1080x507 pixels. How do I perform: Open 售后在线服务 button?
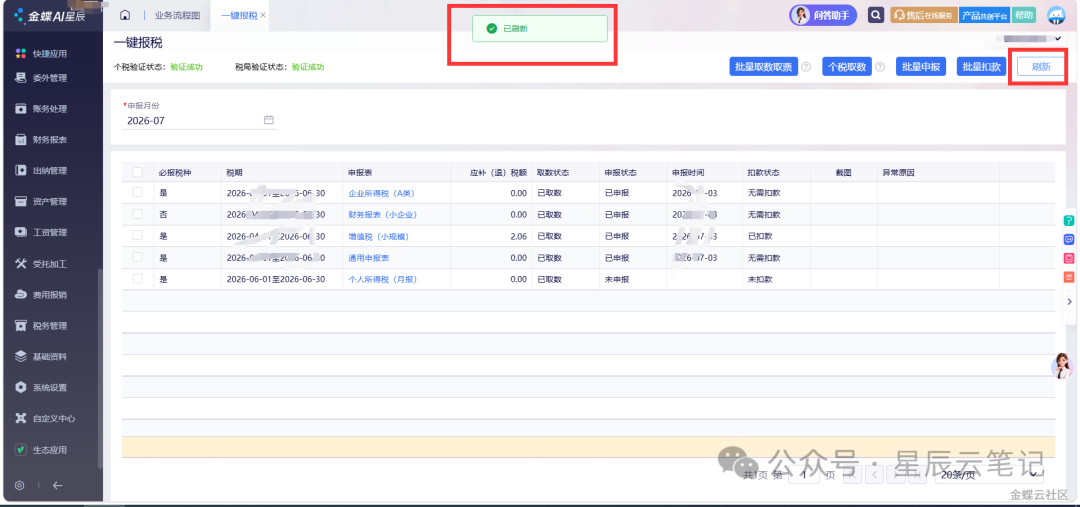[x=924, y=15]
